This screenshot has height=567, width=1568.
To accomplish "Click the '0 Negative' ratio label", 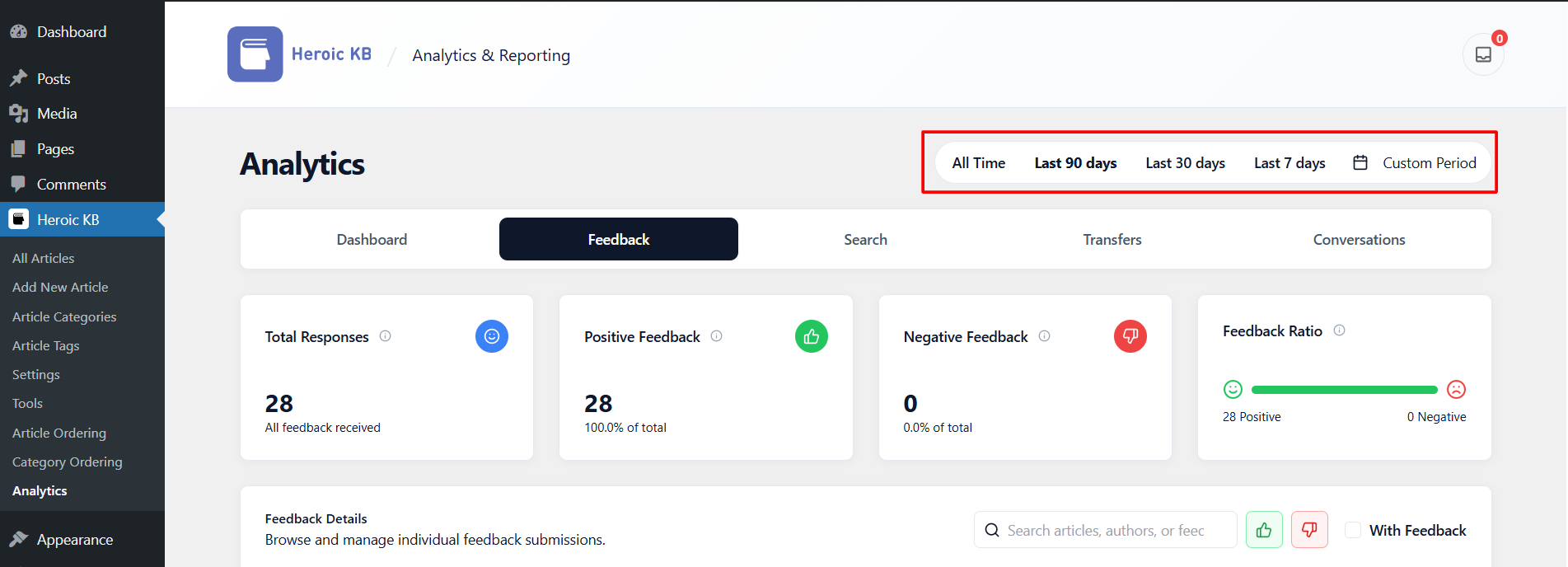I will tap(1436, 416).
